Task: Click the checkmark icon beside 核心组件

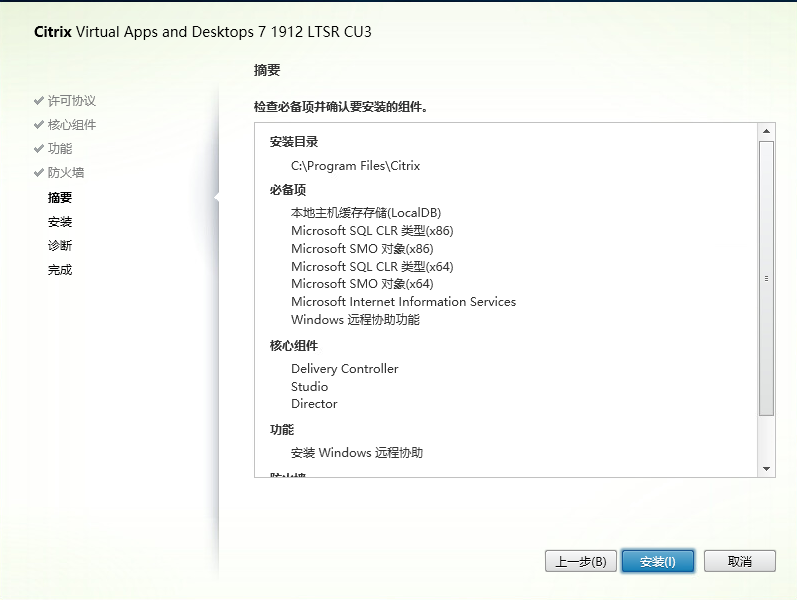Action: (x=39, y=125)
